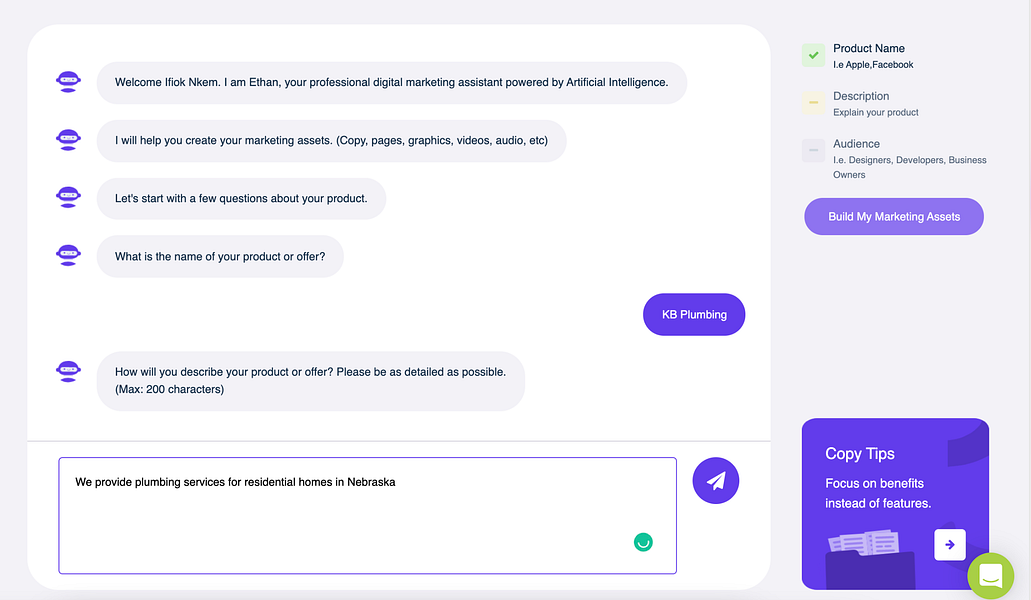
Task: Select the green checkmark next to Product Name
Action: (x=812, y=55)
